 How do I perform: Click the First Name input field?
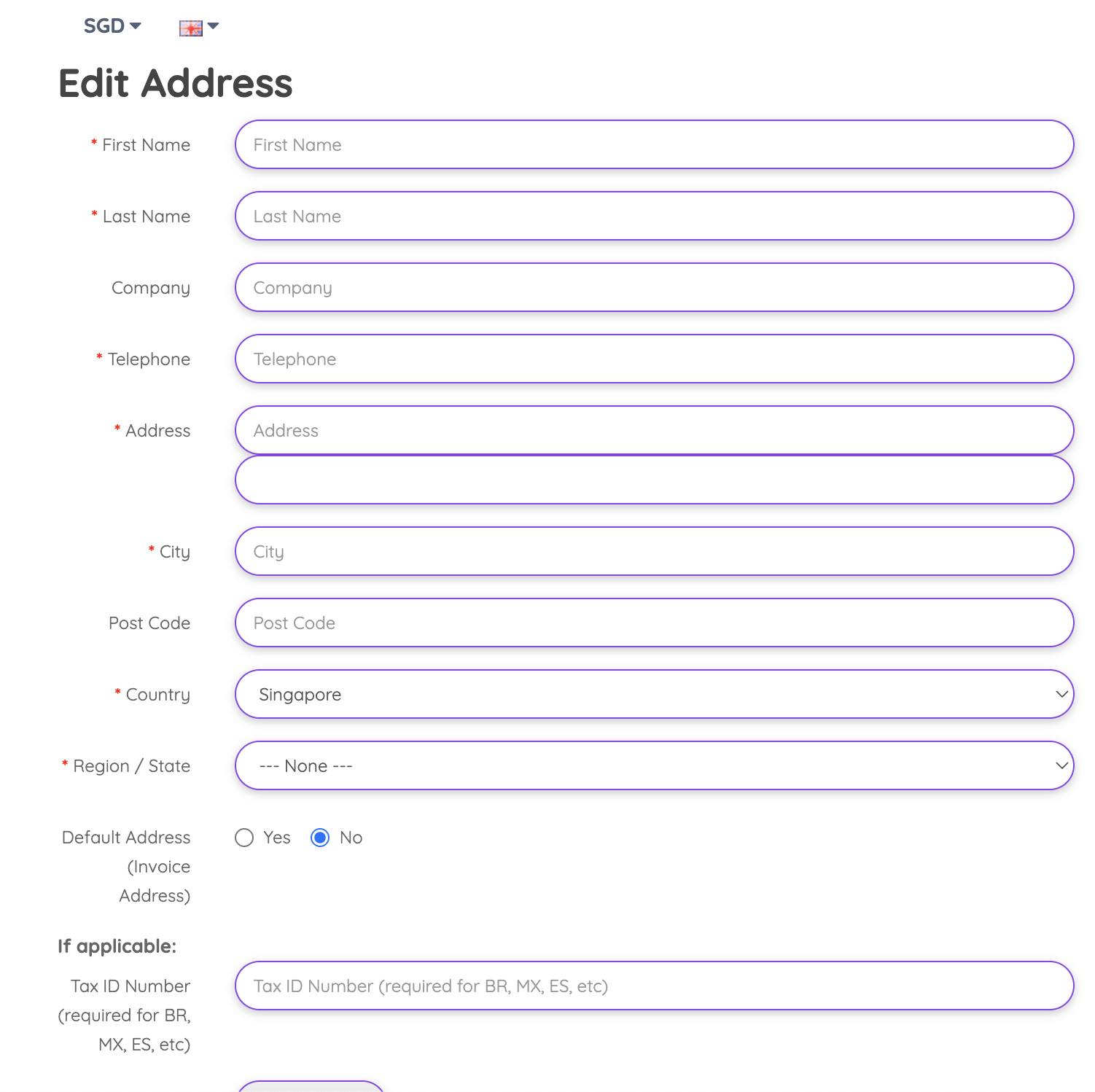click(x=653, y=144)
